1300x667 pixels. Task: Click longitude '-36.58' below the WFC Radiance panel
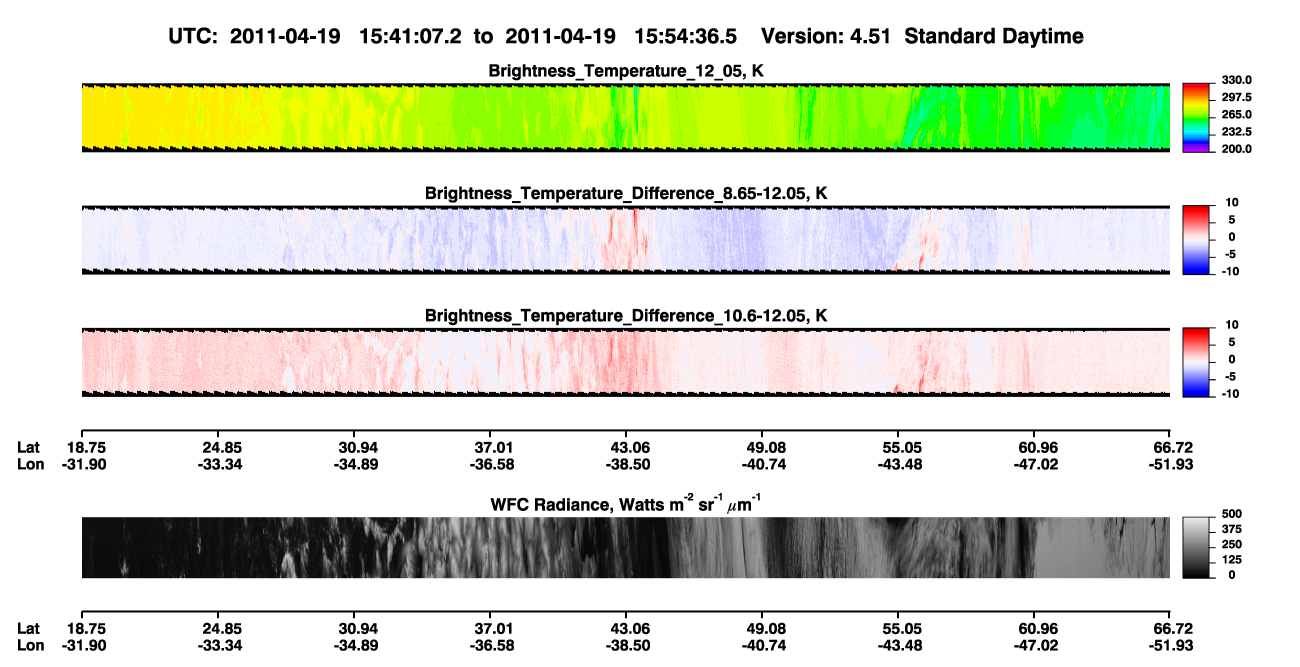click(490, 646)
